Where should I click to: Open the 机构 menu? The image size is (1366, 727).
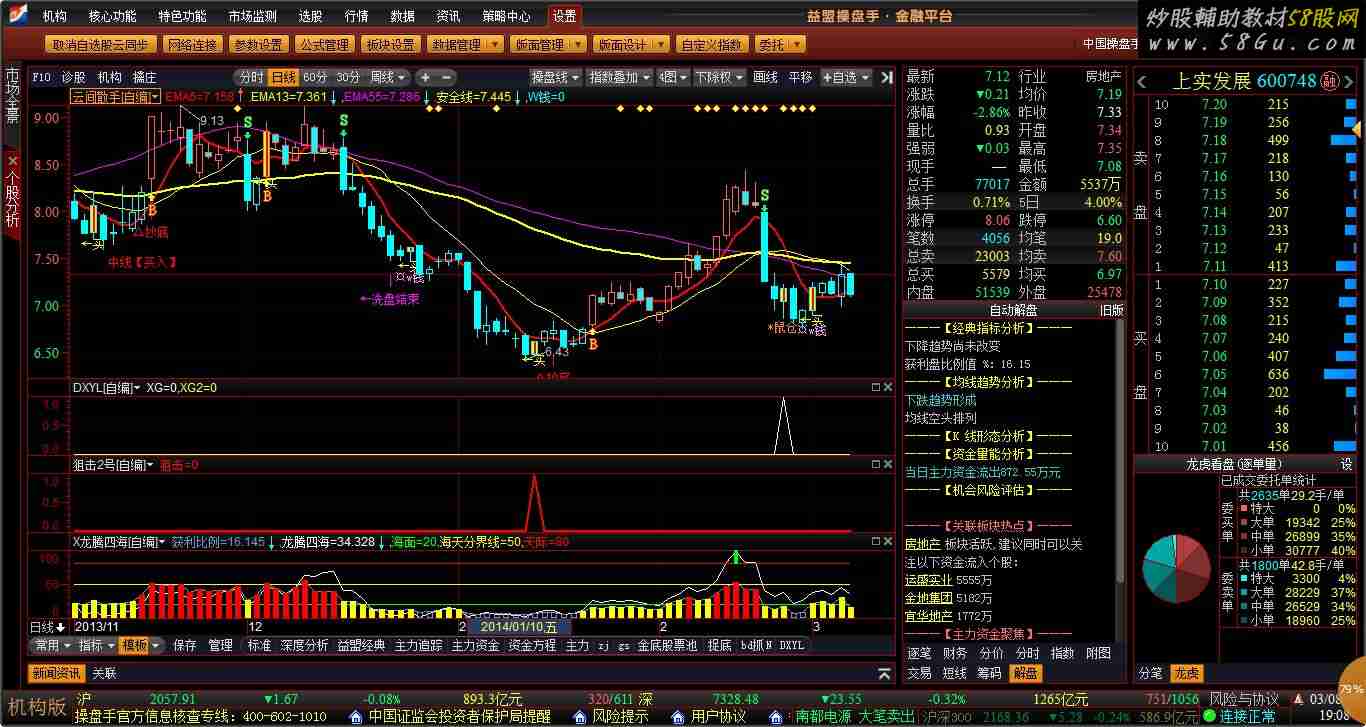pyautogui.click(x=54, y=16)
